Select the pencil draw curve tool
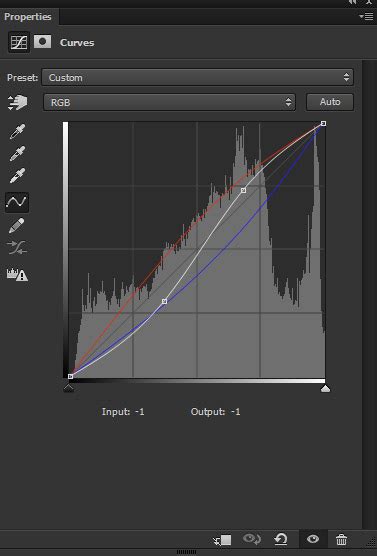 pyautogui.click(x=17, y=226)
